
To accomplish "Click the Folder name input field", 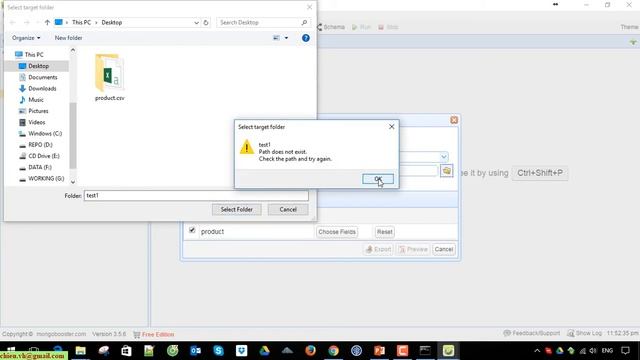I will 196,196.
